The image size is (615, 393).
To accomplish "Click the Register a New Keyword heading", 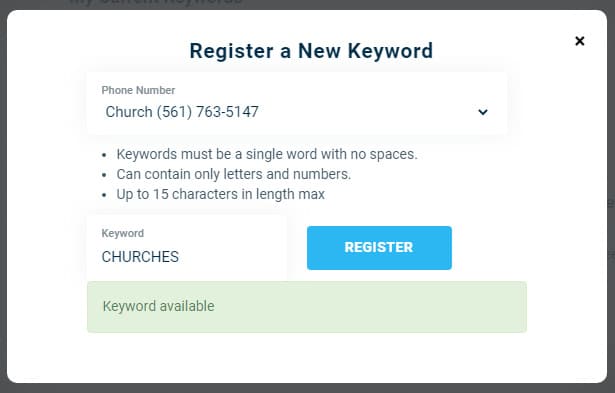I will (x=311, y=51).
